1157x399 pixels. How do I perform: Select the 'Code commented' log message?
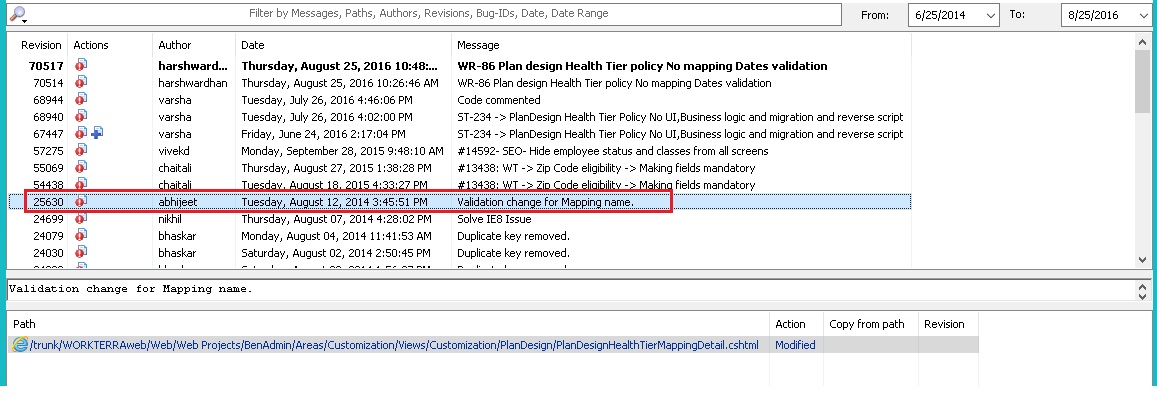click(x=499, y=100)
